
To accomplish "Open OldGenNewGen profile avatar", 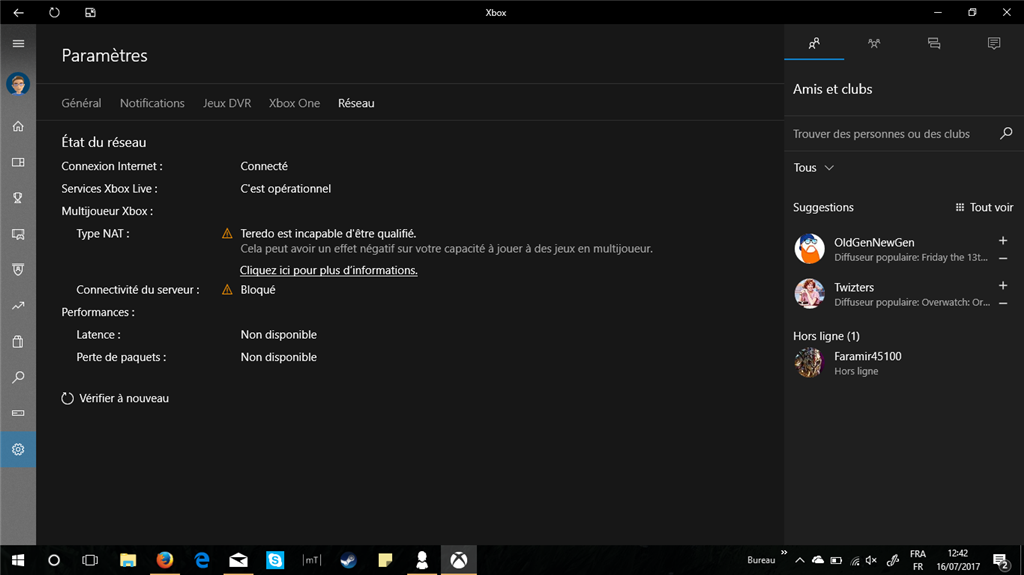I will (809, 248).
